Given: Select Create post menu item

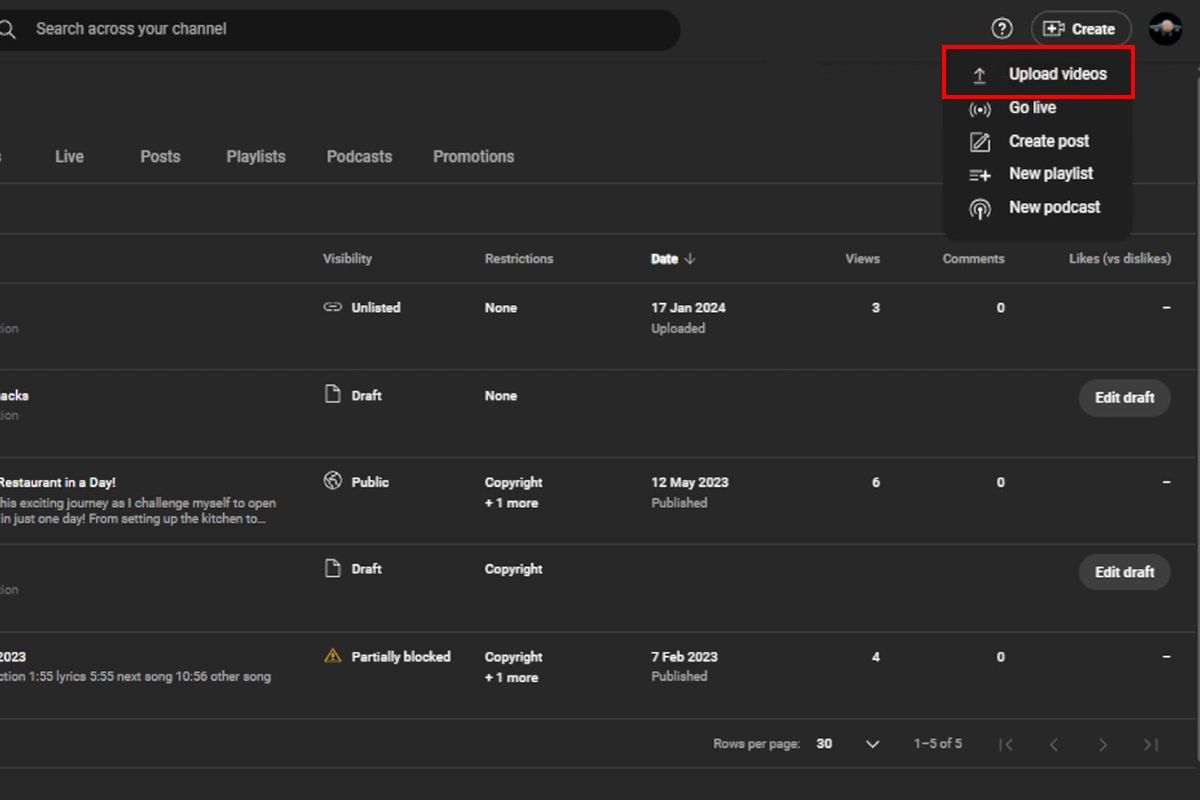Looking at the screenshot, I should click(x=1038, y=142).
